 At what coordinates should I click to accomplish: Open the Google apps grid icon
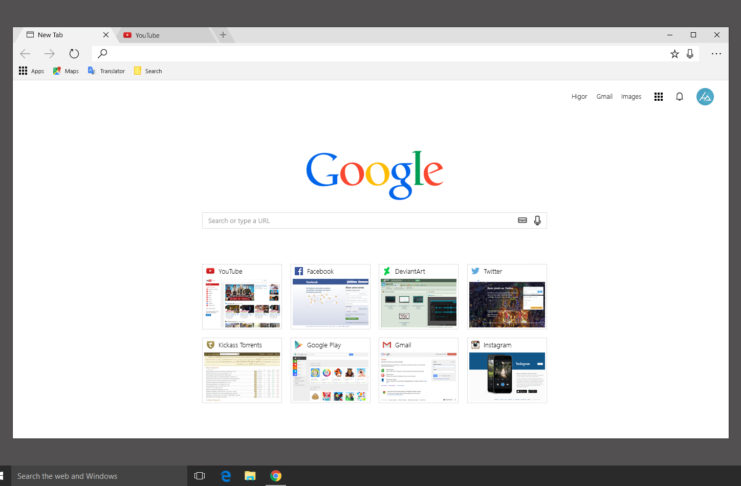coord(658,97)
